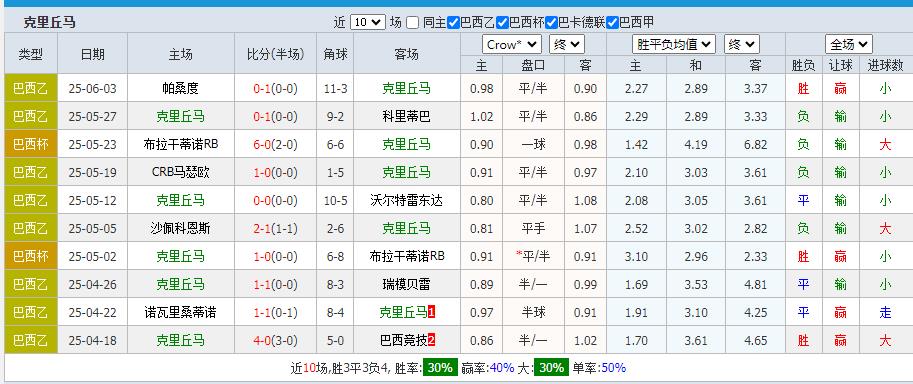Click the 客场 column header

406,54
